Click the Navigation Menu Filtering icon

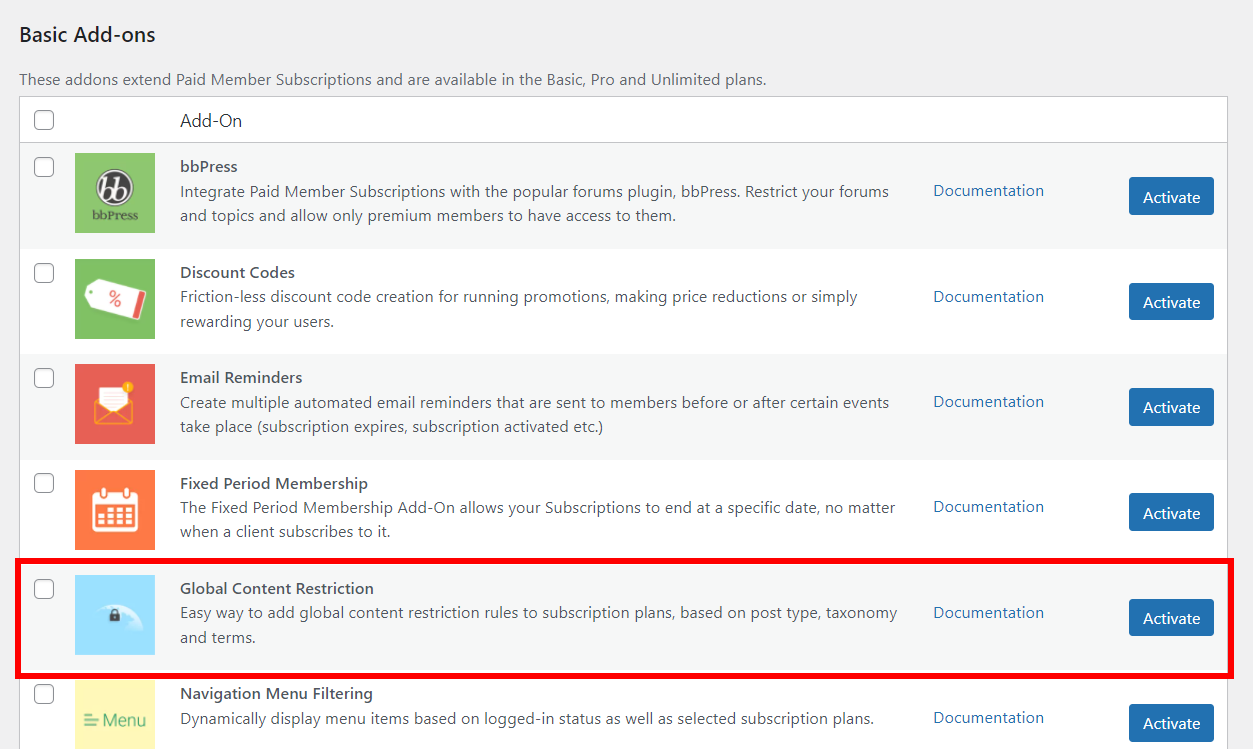pos(115,718)
